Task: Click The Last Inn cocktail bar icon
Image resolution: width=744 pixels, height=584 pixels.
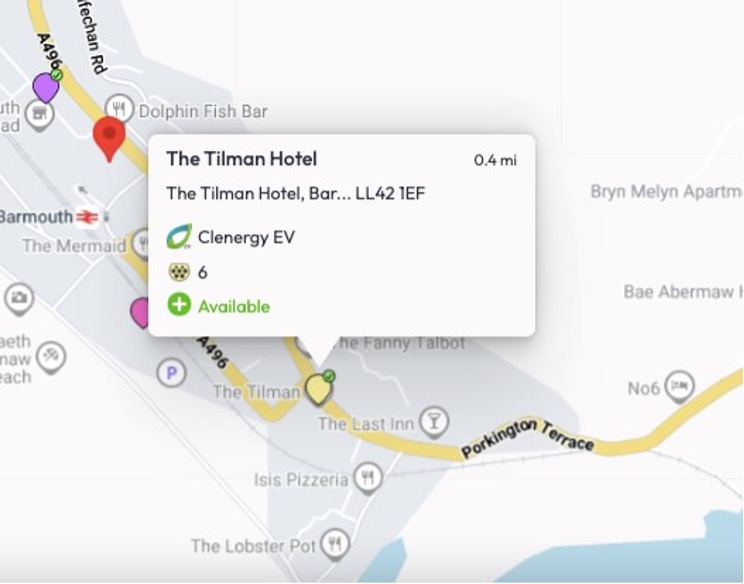Action: tap(434, 422)
